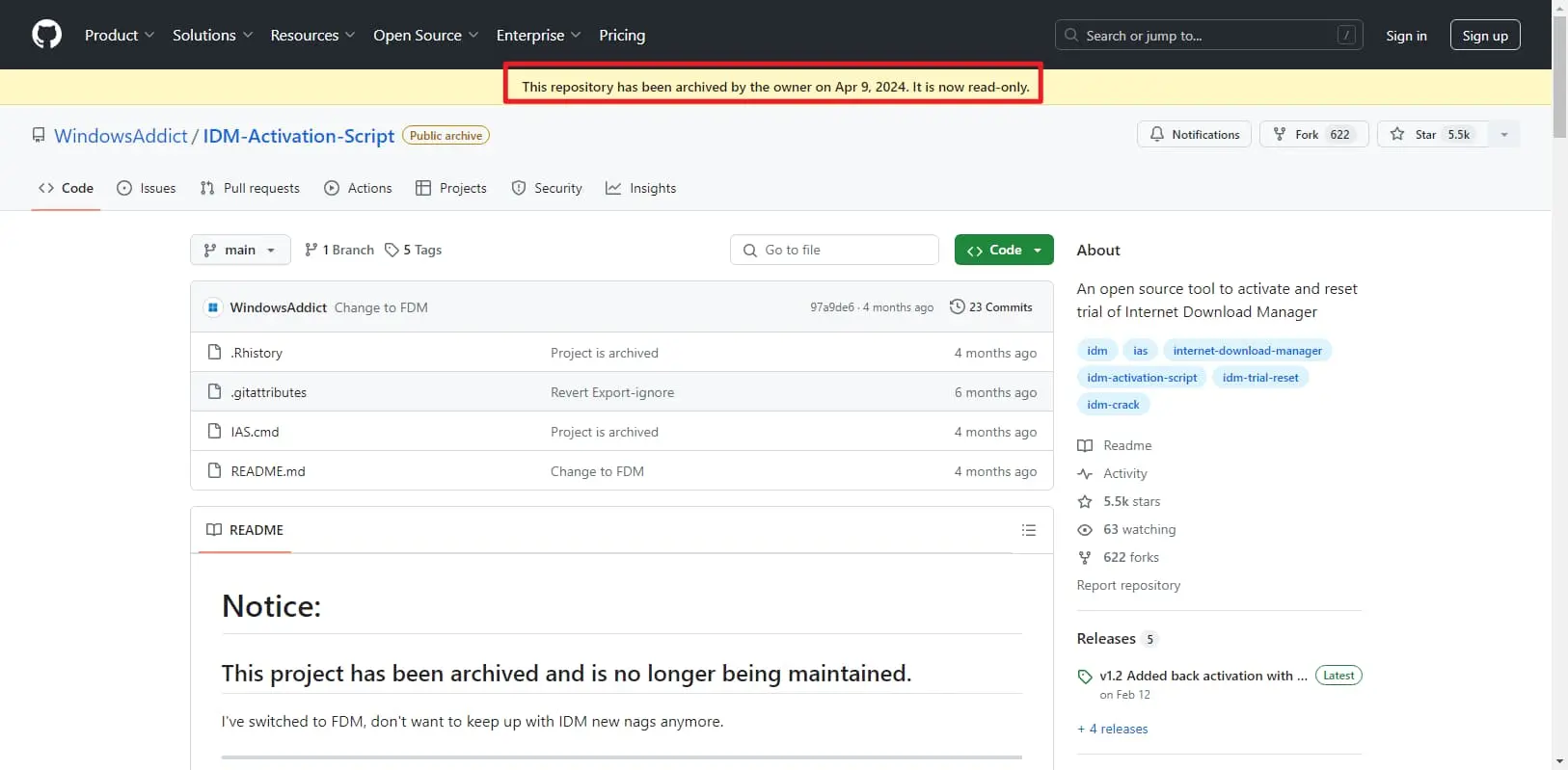Select the README tab header
The image size is (1568, 770).
[245, 530]
